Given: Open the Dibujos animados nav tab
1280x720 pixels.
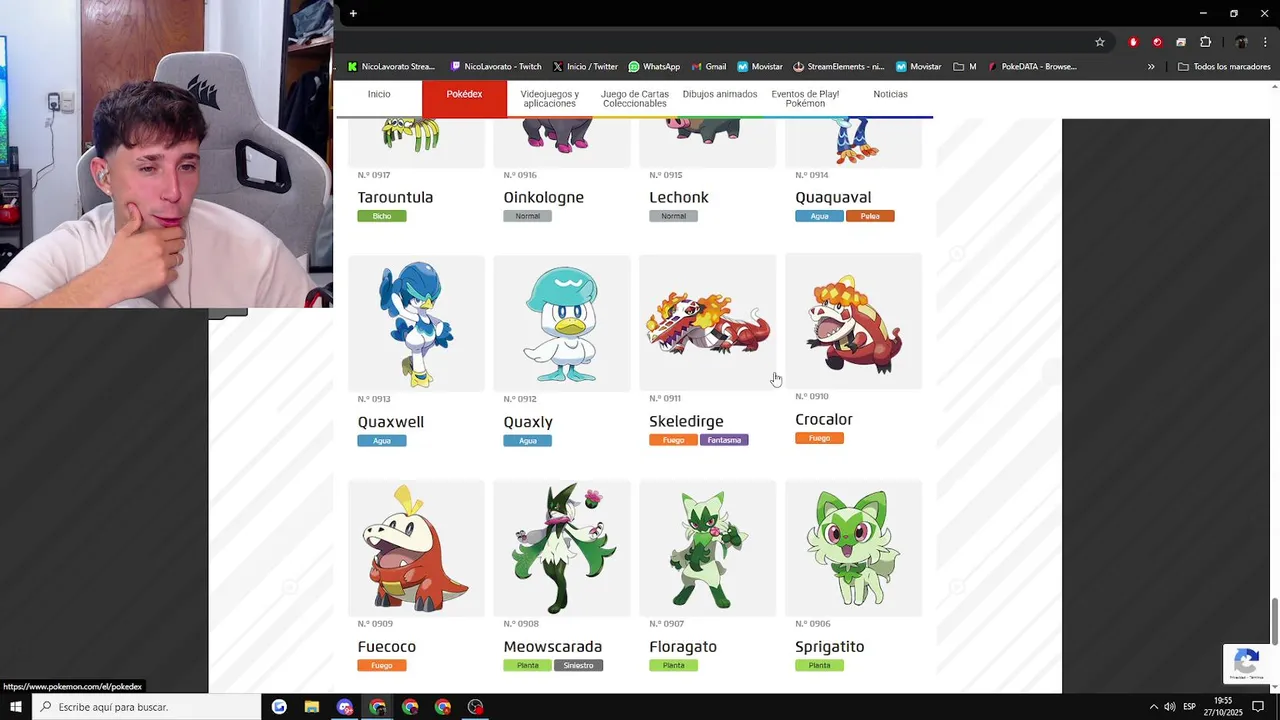Looking at the screenshot, I should click(720, 94).
